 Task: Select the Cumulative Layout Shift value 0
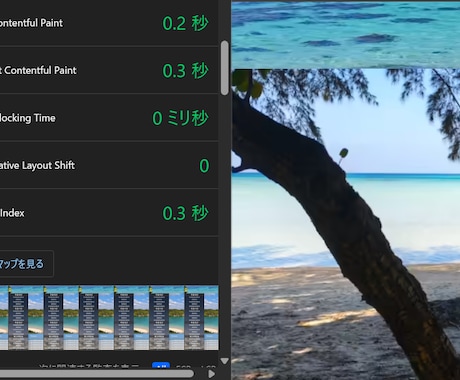[x=204, y=166]
